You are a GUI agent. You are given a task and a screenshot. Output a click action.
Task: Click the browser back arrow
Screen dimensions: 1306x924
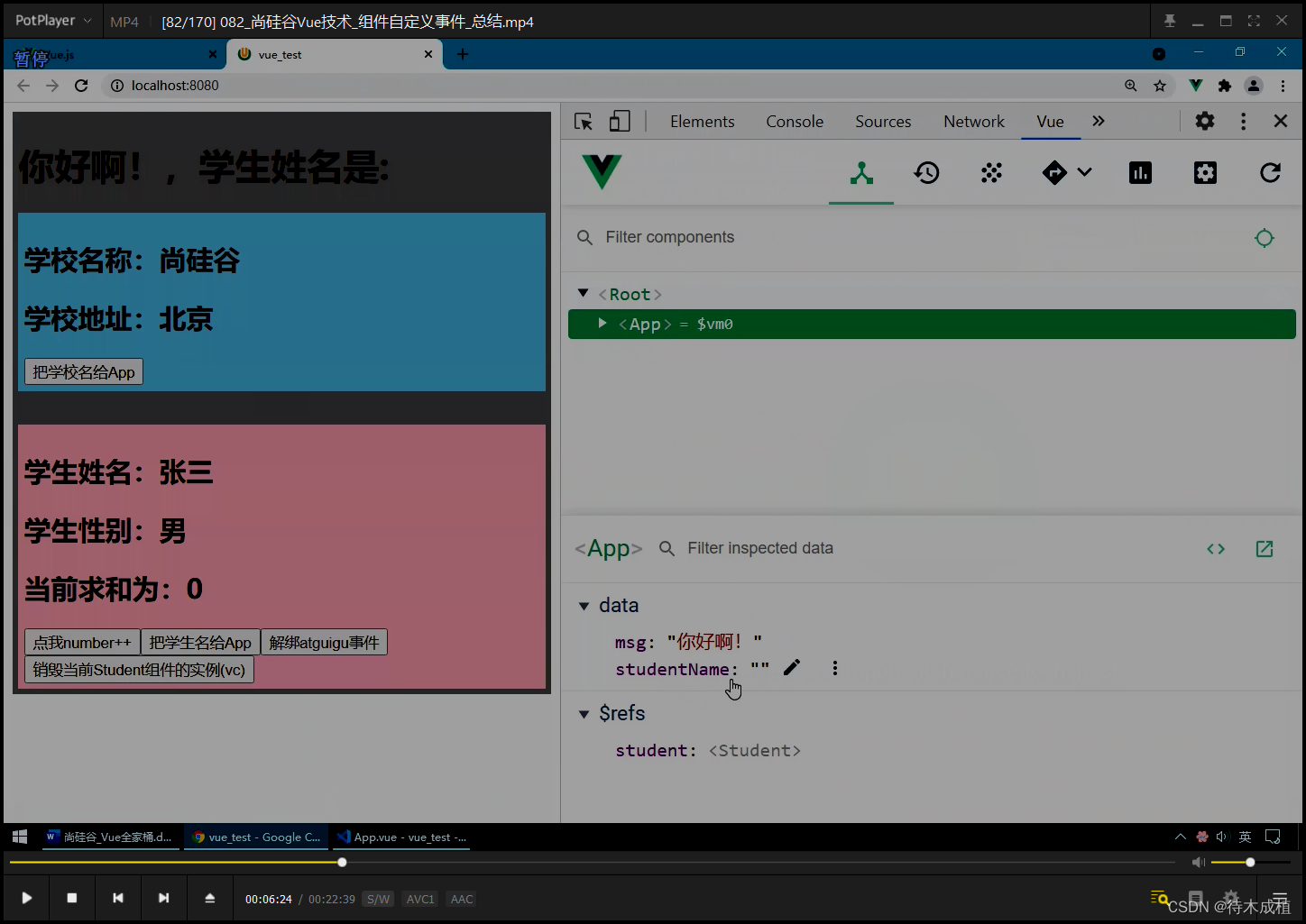[23, 86]
